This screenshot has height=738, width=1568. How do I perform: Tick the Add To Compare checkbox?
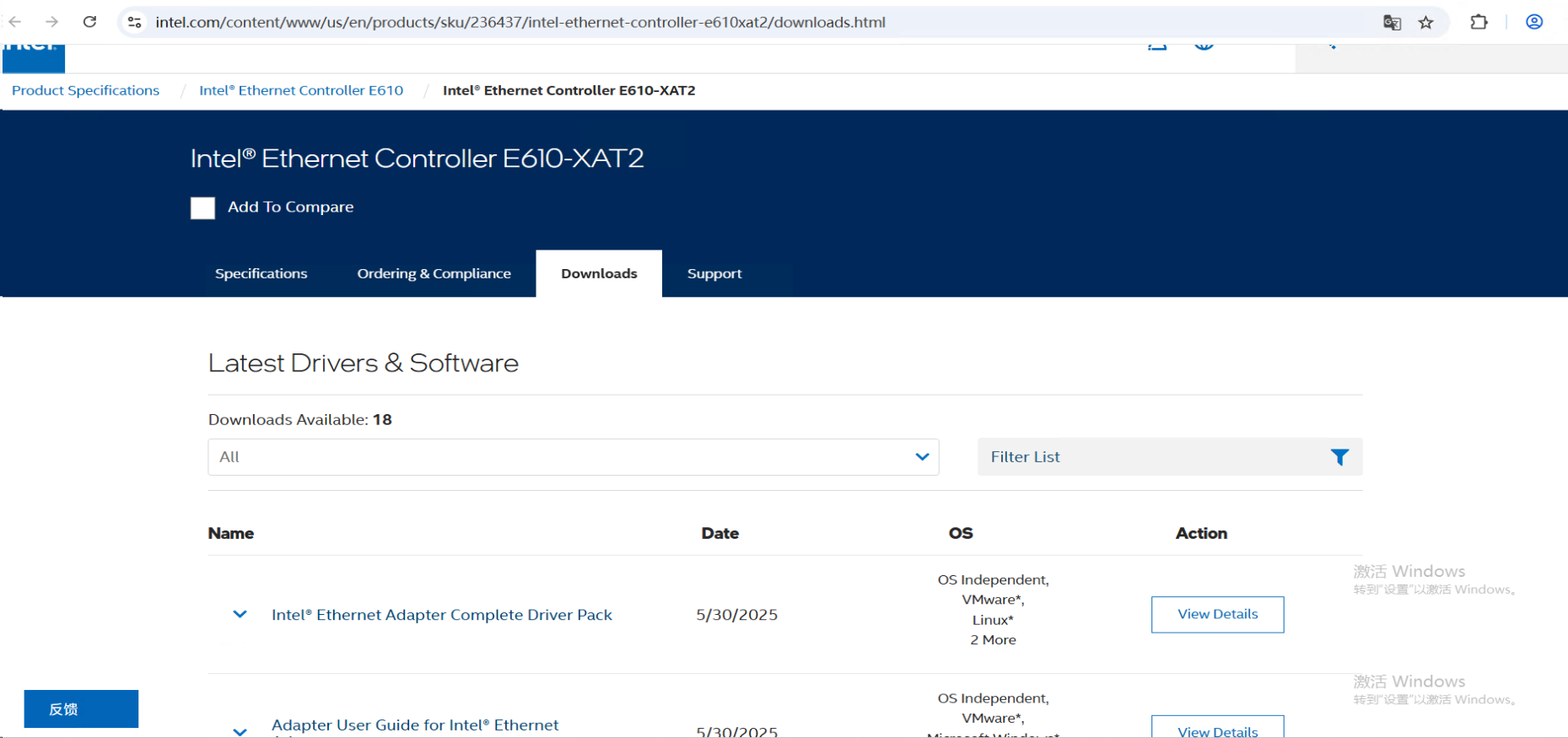(202, 207)
